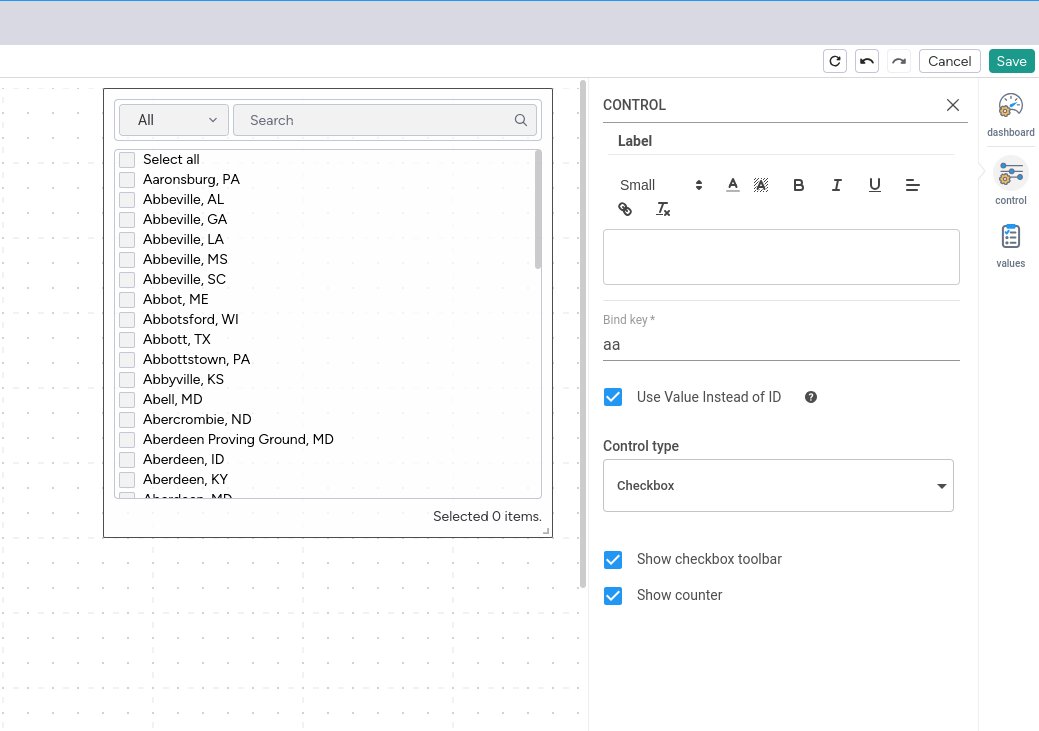1039x731 pixels.
Task: Apply underline formatting
Action: 874,185
